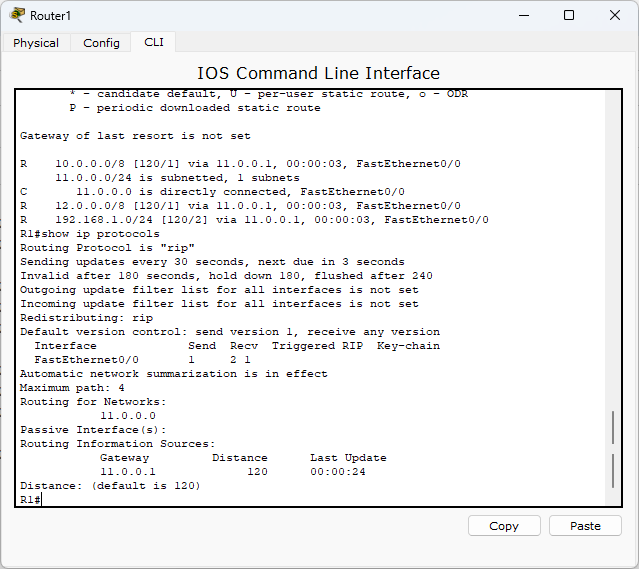Click the 12.0.0.0/8 RIP route line
Screen dimensions: 639x569
click(240, 206)
